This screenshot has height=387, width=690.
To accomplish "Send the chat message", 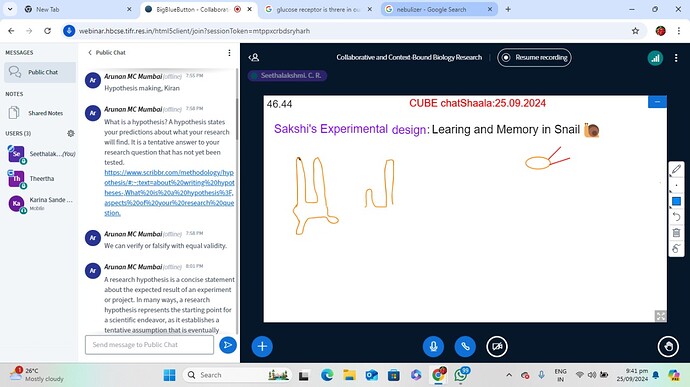I will coord(228,345).
